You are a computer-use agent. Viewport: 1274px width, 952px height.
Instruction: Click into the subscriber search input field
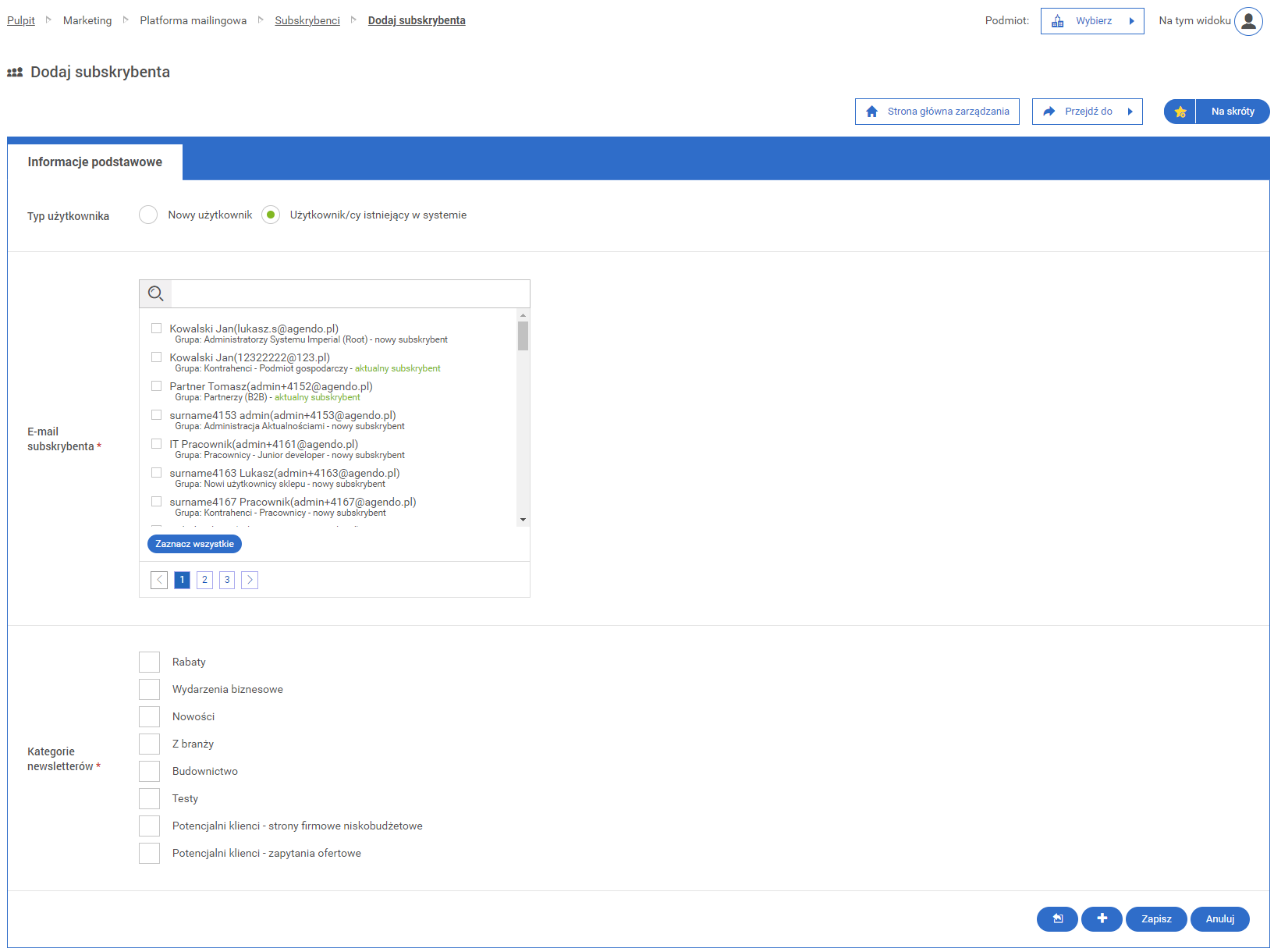pos(350,294)
